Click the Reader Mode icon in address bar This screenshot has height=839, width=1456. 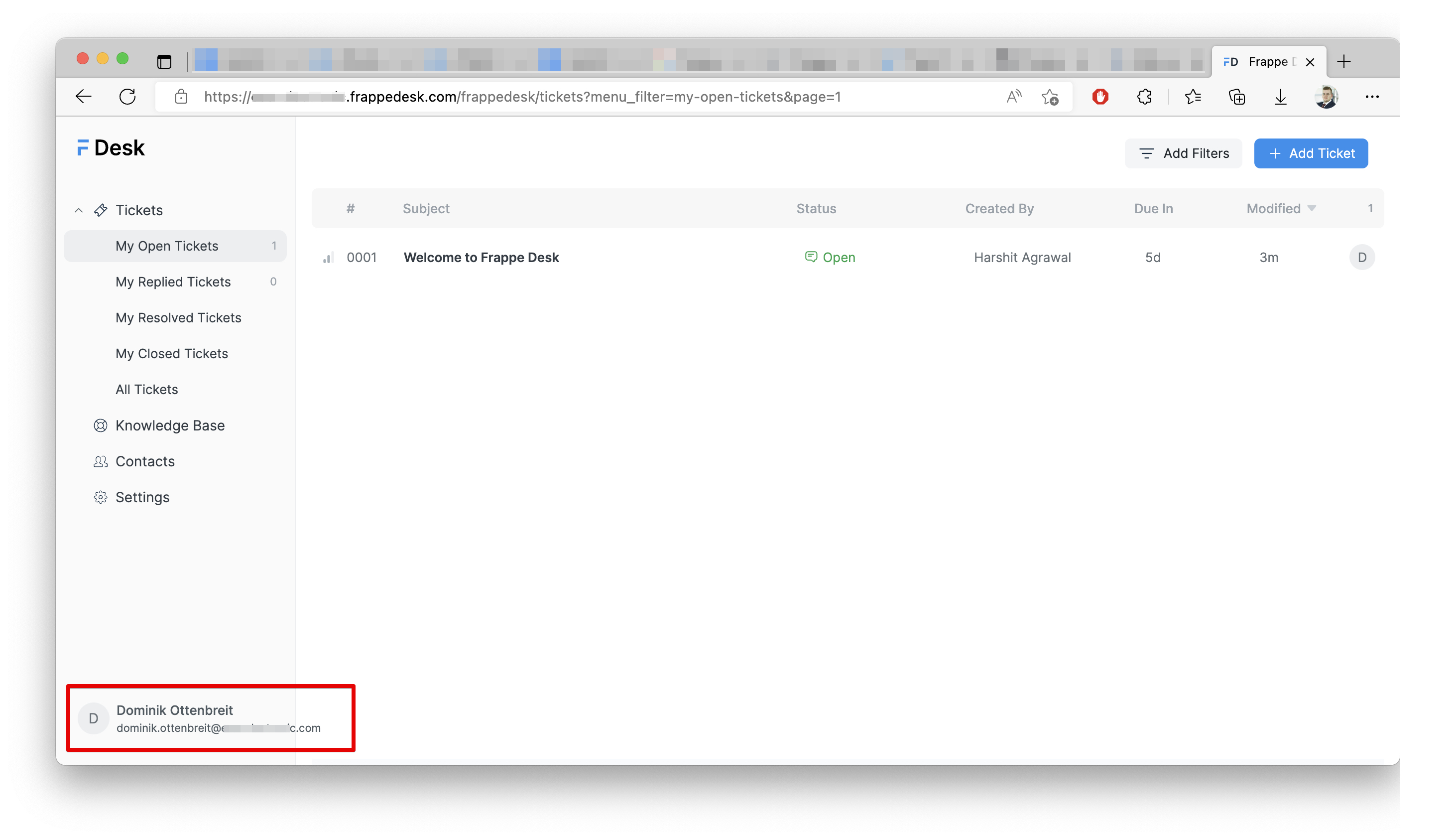(1013, 97)
